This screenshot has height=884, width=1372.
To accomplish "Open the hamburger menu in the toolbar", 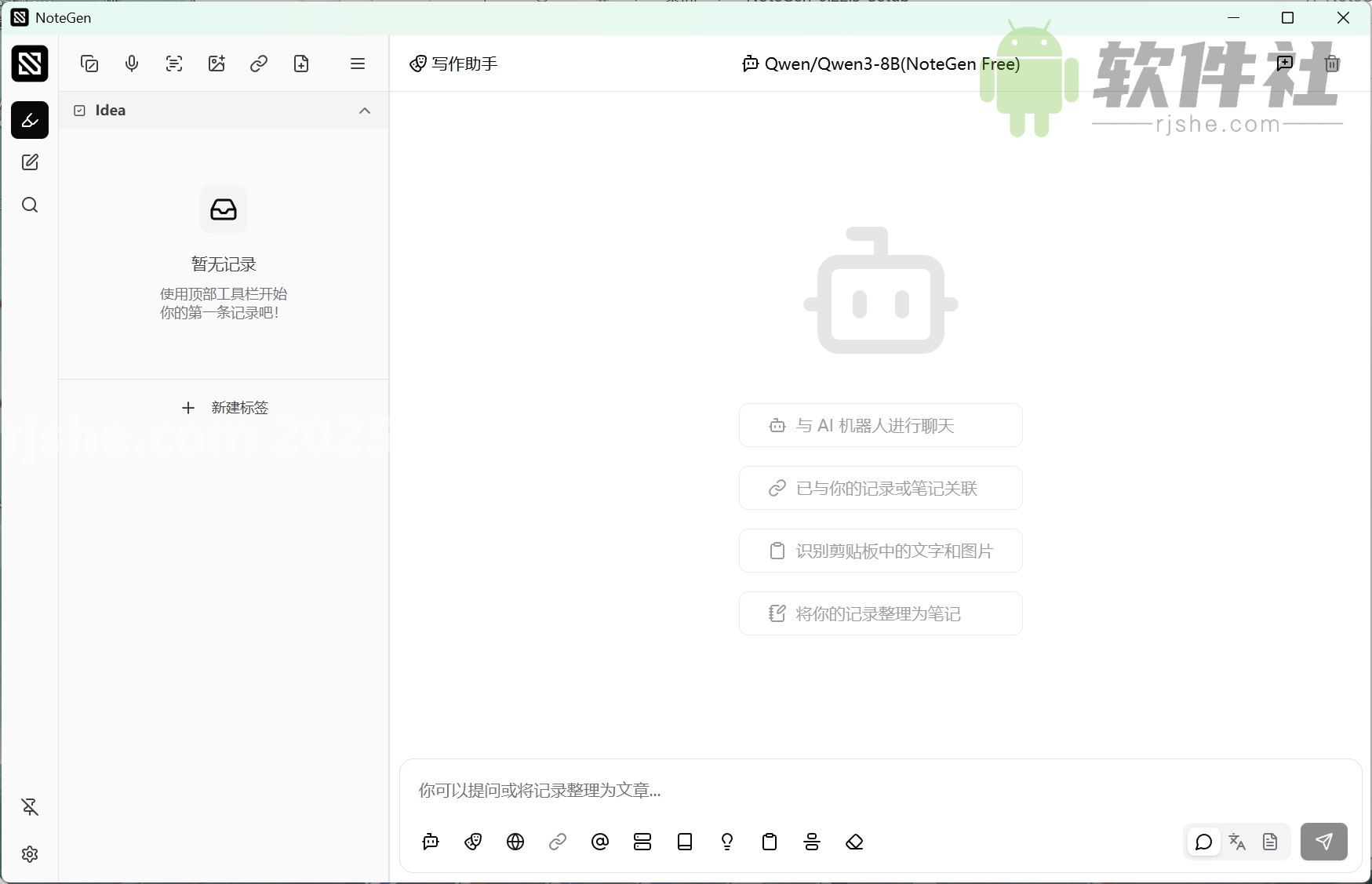I will pos(358,64).
